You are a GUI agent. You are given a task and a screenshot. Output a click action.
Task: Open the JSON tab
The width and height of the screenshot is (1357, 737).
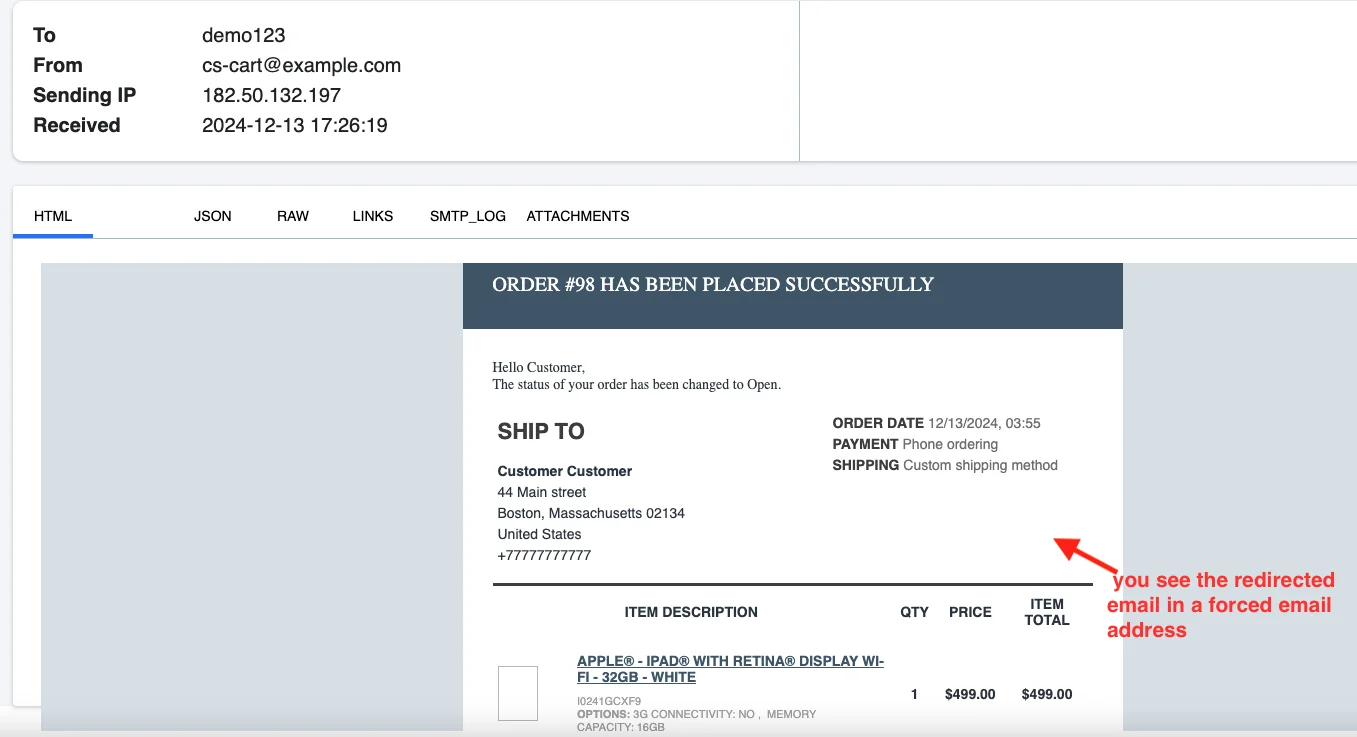(x=212, y=216)
